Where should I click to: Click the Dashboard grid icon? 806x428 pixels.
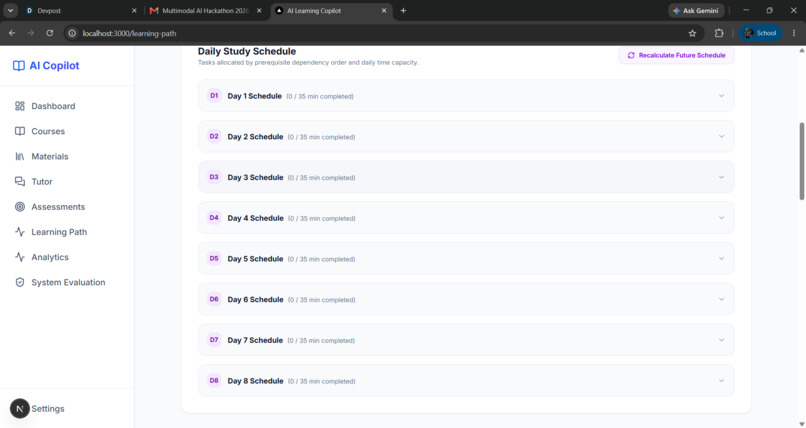pos(20,106)
